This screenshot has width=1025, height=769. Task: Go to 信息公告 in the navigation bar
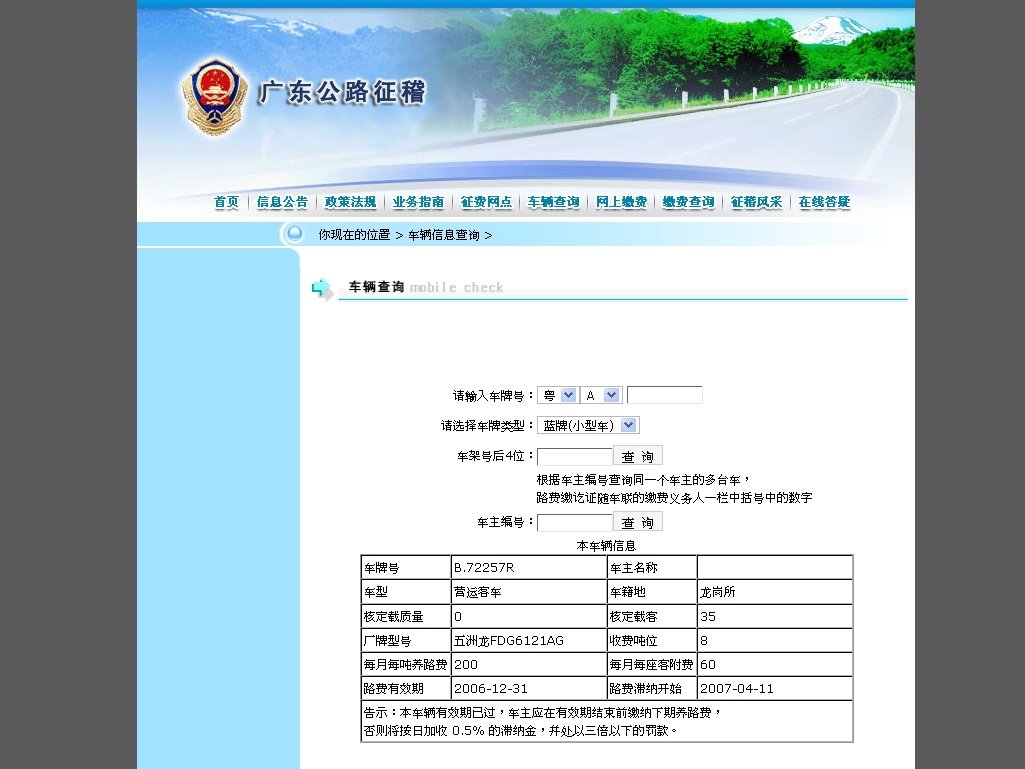pyautogui.click(x=282, y=202)
